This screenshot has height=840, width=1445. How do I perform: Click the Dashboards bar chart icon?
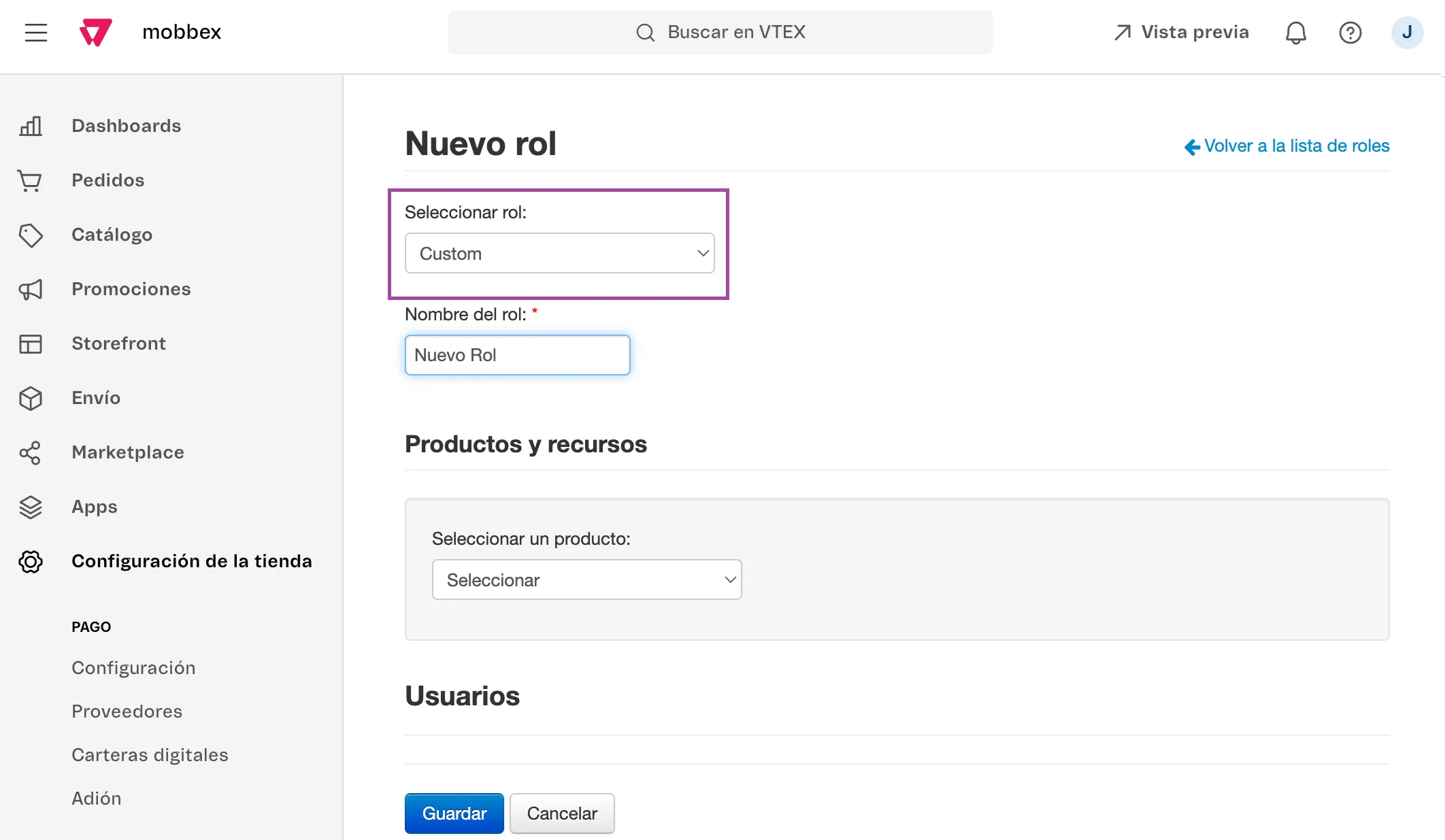[x=31, y=126]
